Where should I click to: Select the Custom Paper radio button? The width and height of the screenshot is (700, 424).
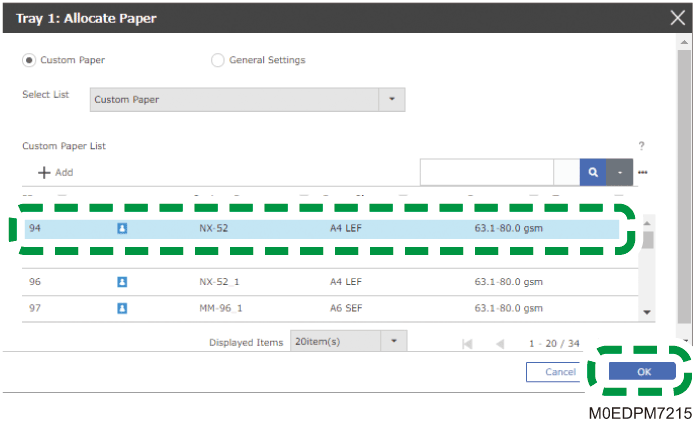click(29, 60)
